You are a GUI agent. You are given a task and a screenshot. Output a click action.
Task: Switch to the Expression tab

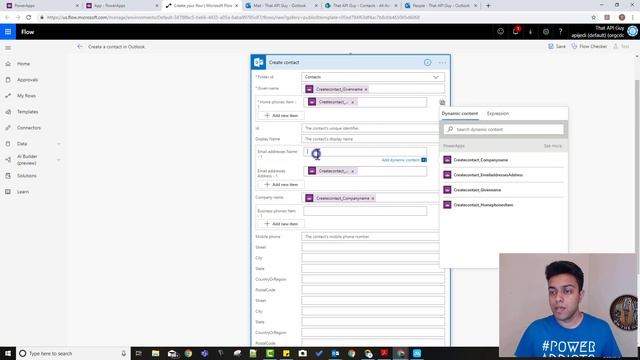498,113
